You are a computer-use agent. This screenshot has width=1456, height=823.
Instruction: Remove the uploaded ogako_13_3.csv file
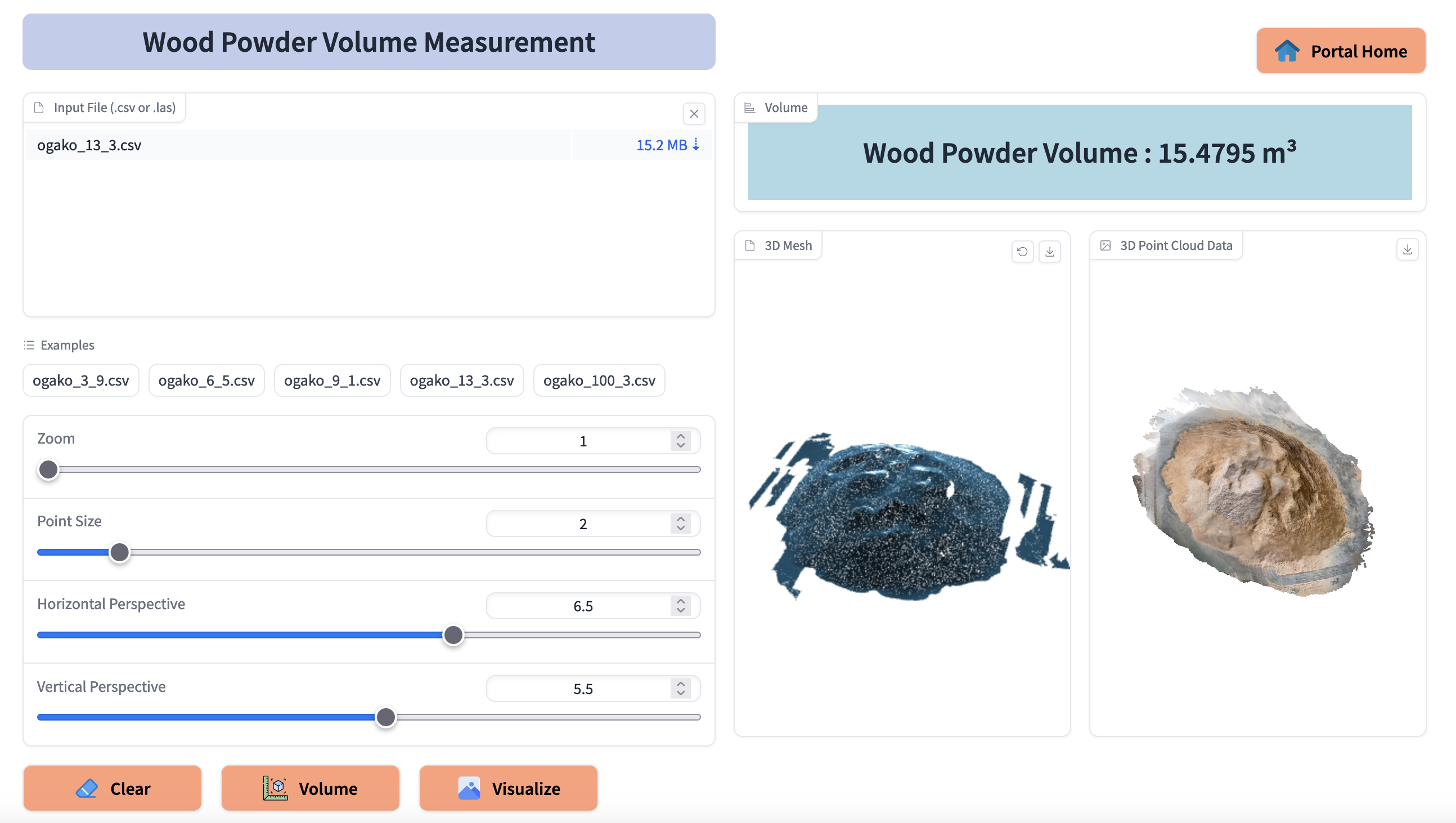694,114
